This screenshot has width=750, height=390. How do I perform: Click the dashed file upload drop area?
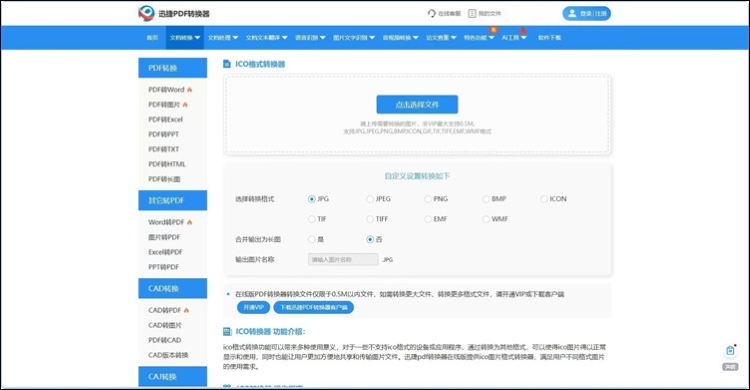(417, 115)
